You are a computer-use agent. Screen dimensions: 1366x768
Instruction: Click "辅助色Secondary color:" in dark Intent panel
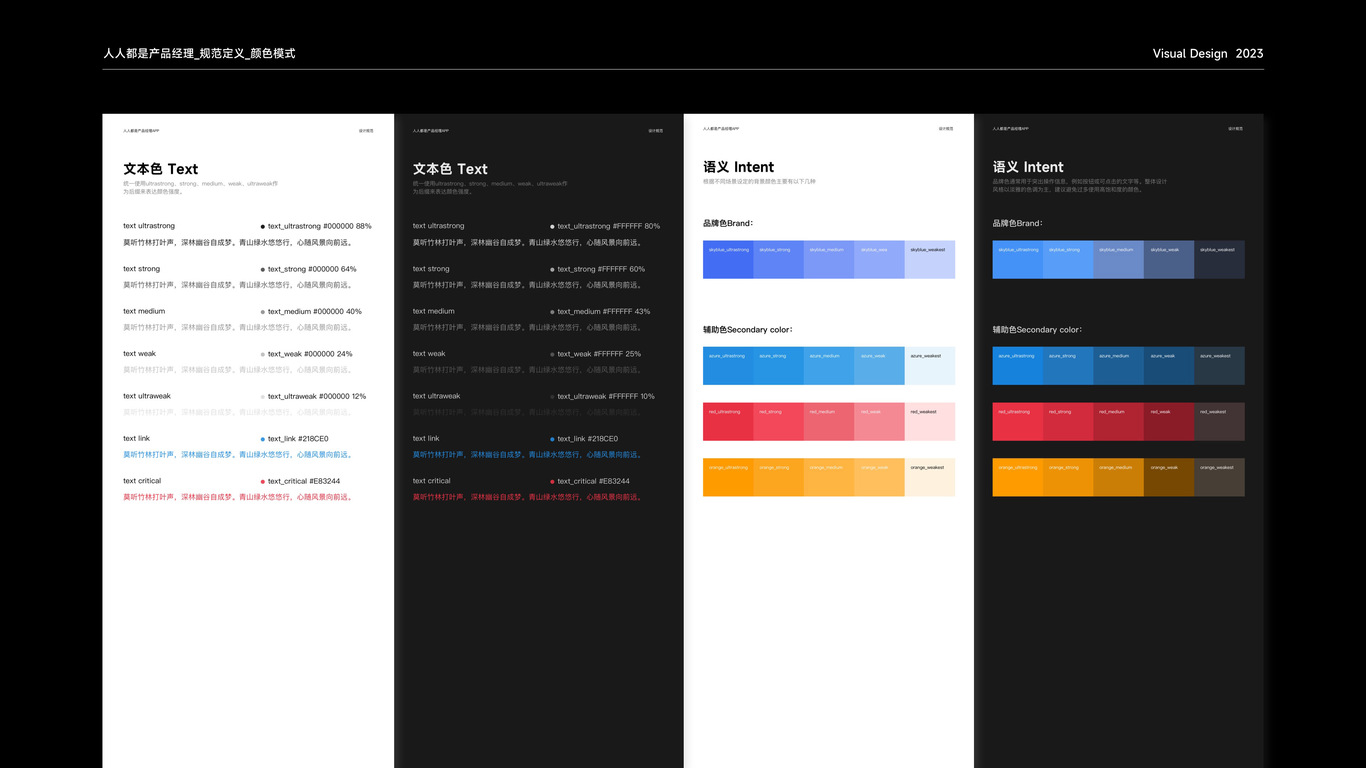point(1038,330)
